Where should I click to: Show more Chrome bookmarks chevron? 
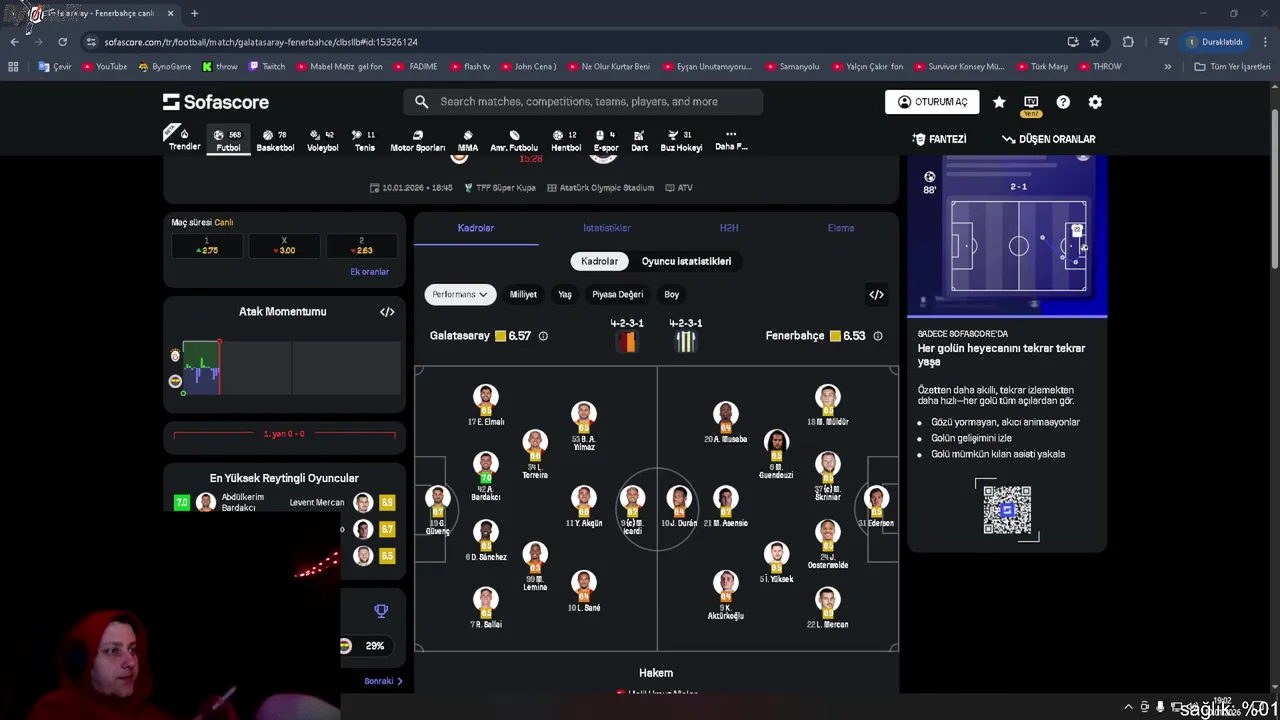click(x=1167, y=67)
